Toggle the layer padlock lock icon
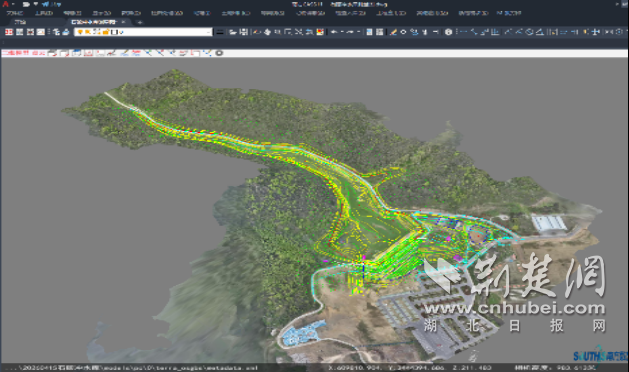 [106, 32]
